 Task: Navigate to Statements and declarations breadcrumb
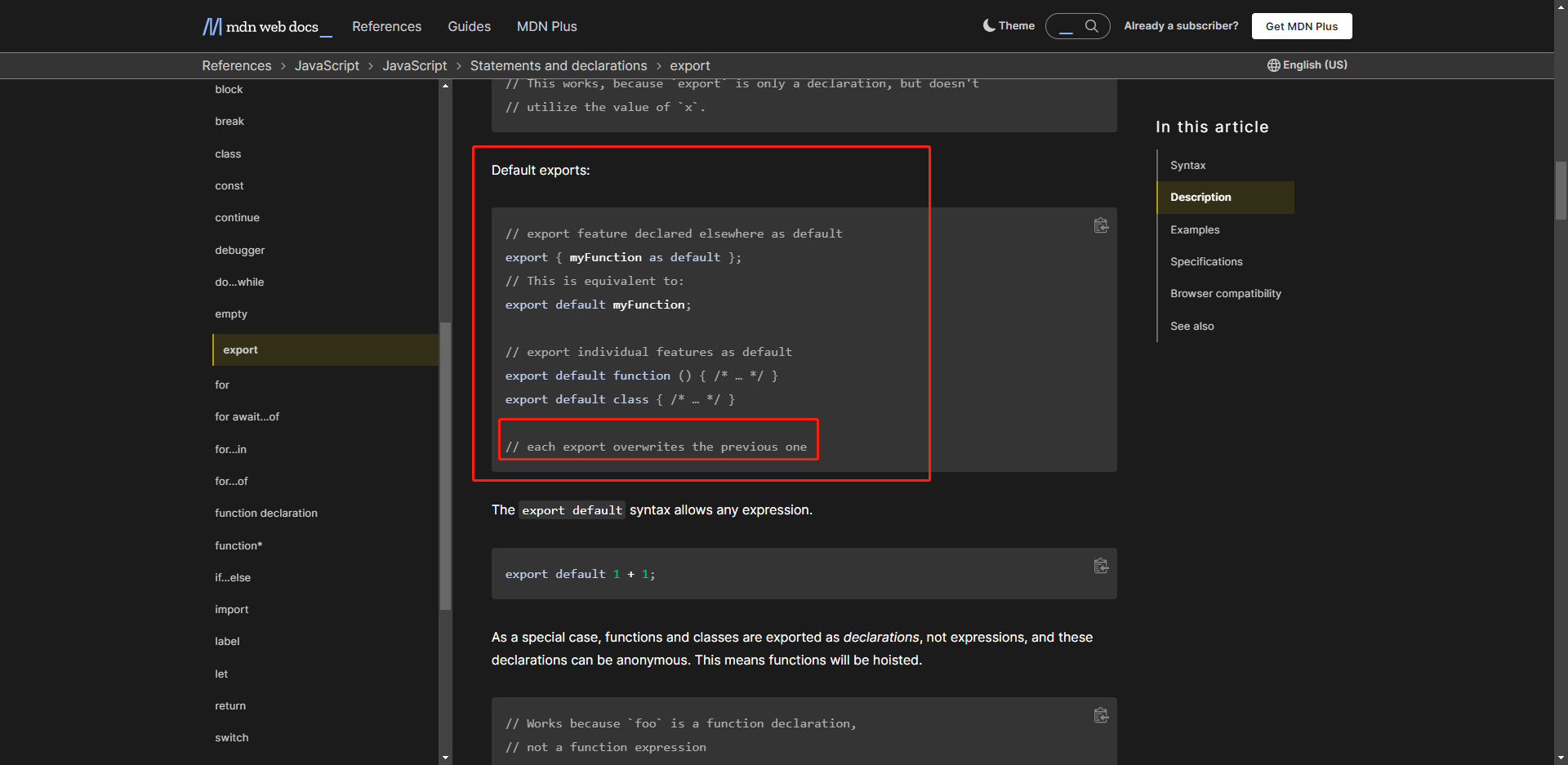pos(559,65)
